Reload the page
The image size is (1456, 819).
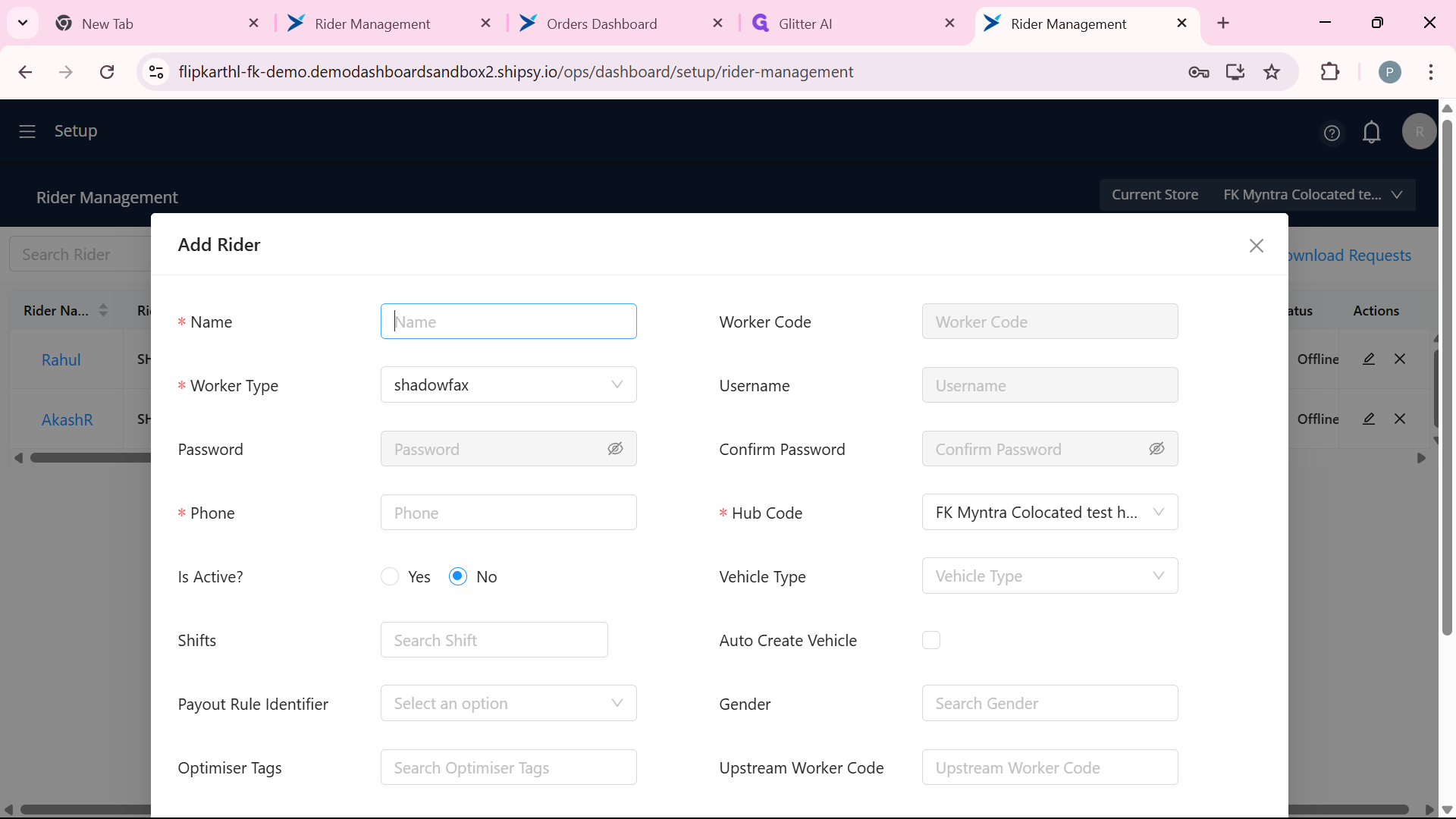coord(107,72)
